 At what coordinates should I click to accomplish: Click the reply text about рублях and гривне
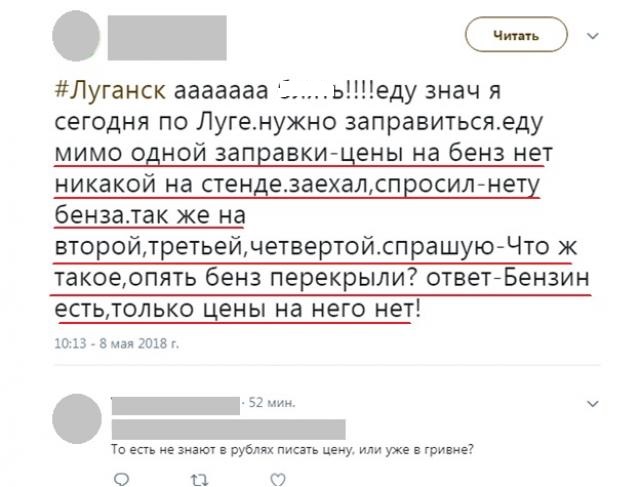click(292, 449)
